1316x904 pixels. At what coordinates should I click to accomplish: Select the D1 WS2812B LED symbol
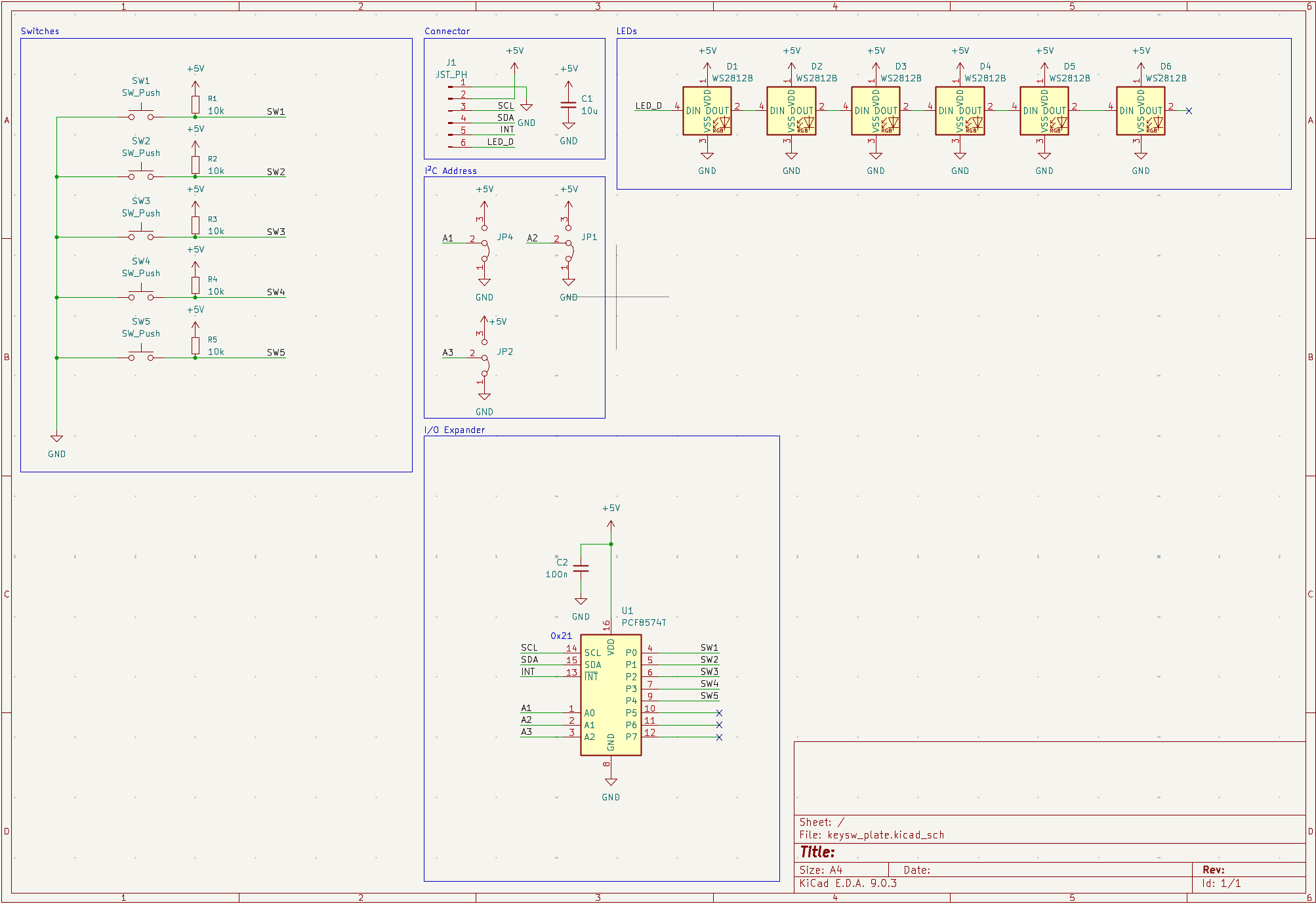tap(707, 111)
